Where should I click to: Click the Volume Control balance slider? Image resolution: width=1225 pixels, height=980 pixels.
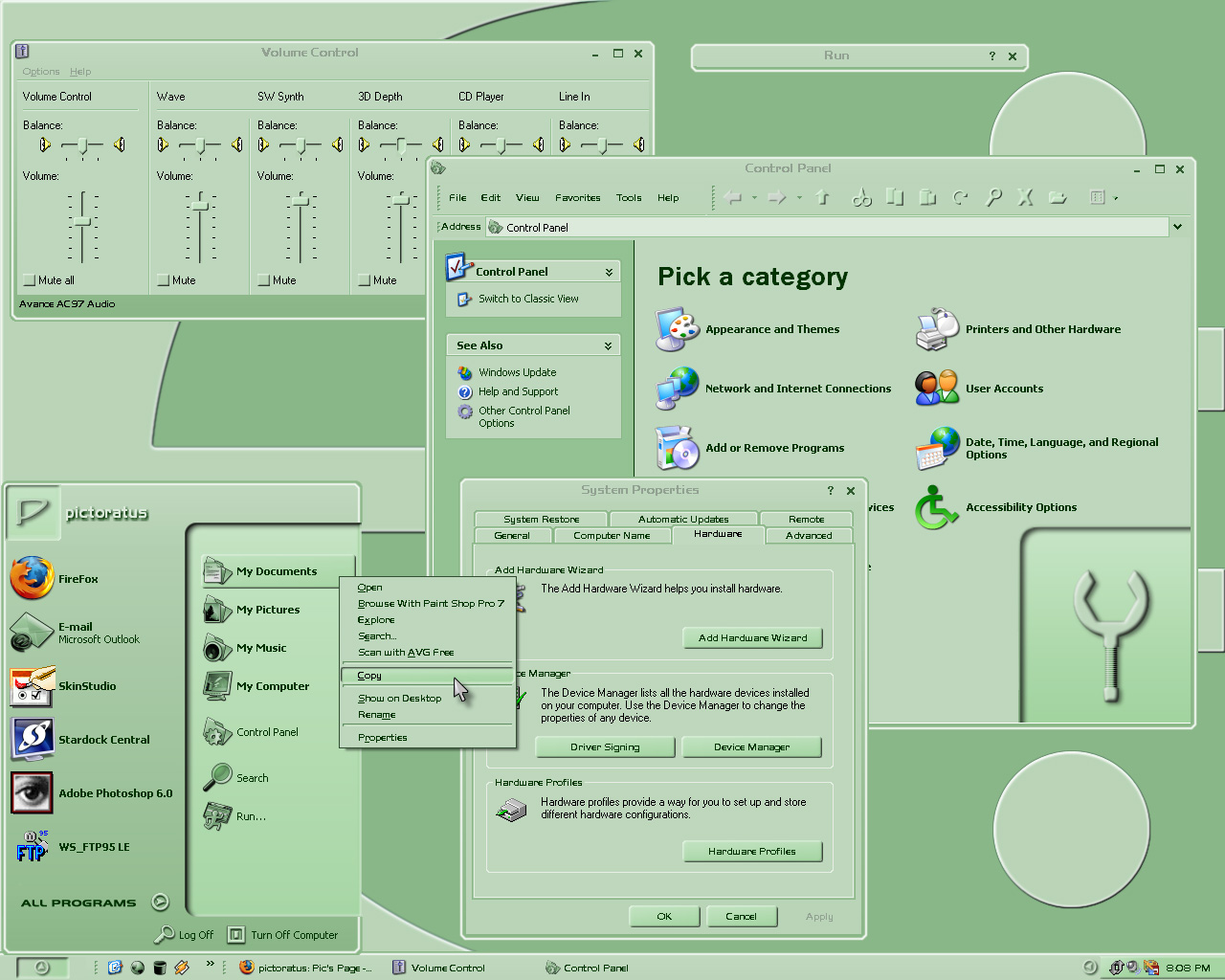83,145
